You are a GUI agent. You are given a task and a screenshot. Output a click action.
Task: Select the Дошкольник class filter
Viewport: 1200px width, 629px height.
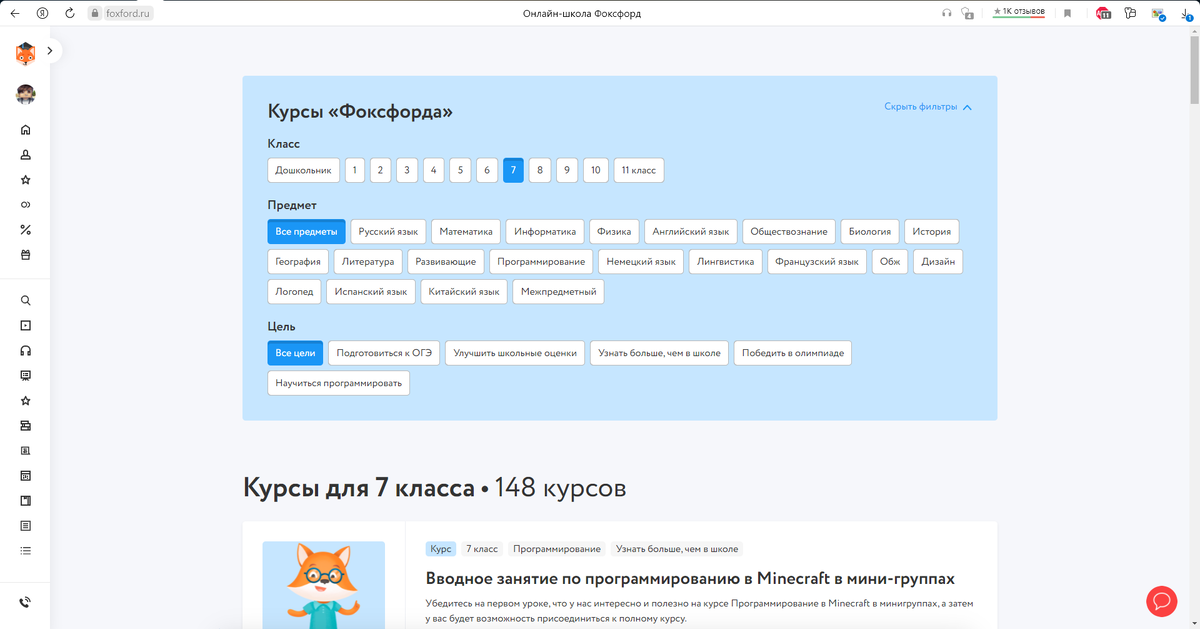coord(304,170)
